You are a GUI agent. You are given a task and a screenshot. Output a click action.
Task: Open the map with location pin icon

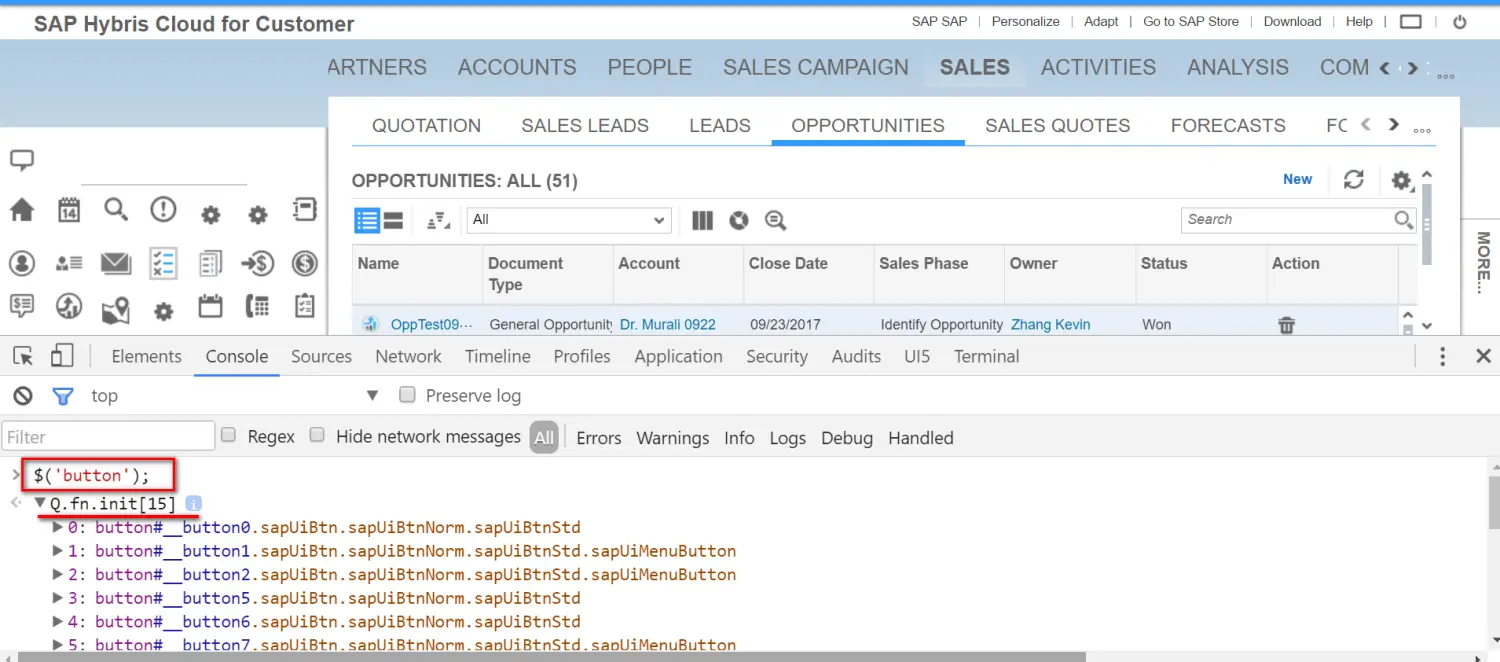(116, 310)
